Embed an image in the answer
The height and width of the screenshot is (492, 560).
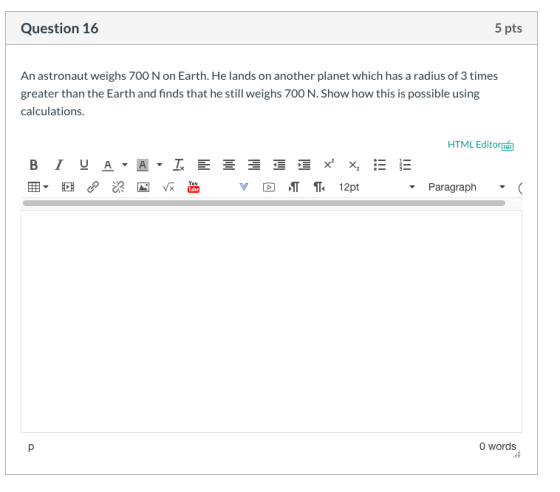[x=143, y=187]
